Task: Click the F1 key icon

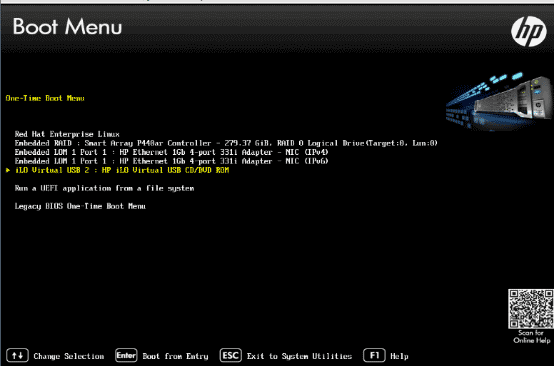Action: pyautogui.click(x=374, y=355)
